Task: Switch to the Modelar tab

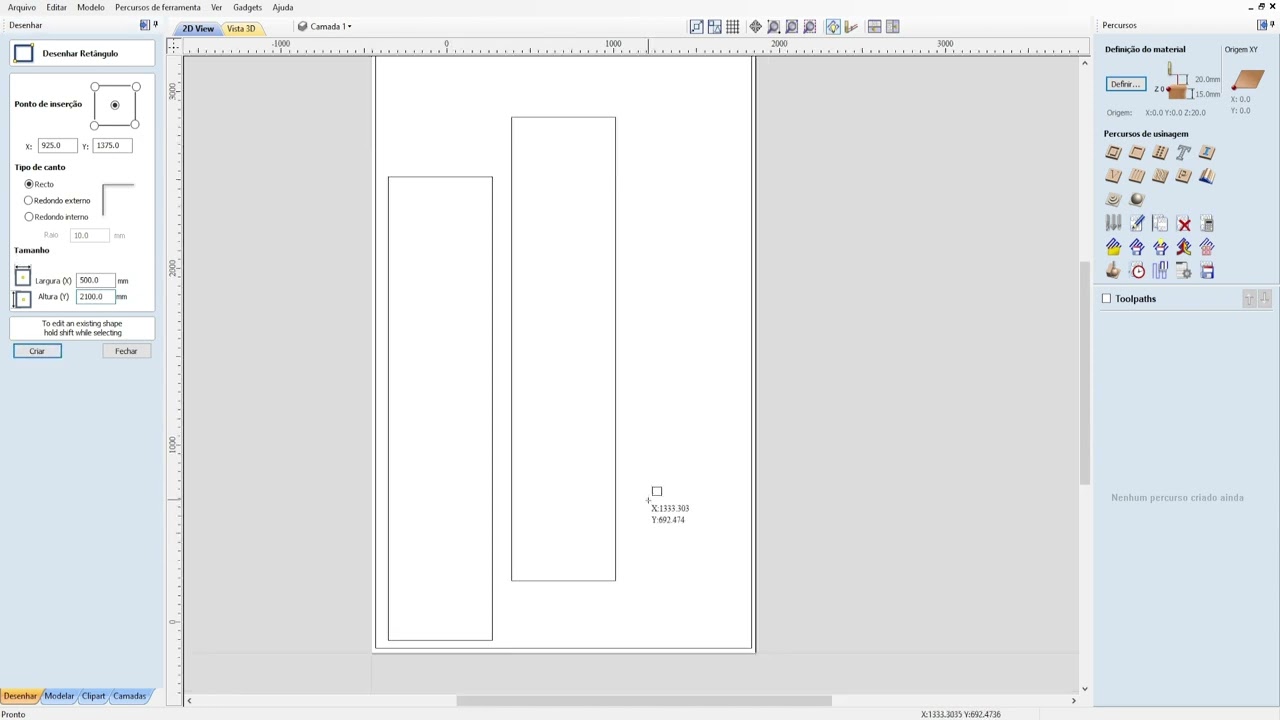Action: [x=59, y=696]
